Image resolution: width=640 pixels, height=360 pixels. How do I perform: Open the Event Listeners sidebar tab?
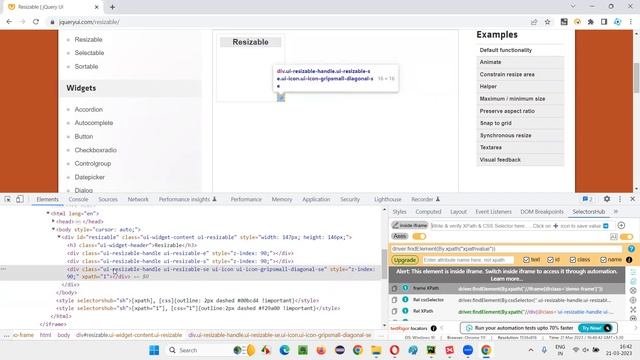tap(493, 211)
